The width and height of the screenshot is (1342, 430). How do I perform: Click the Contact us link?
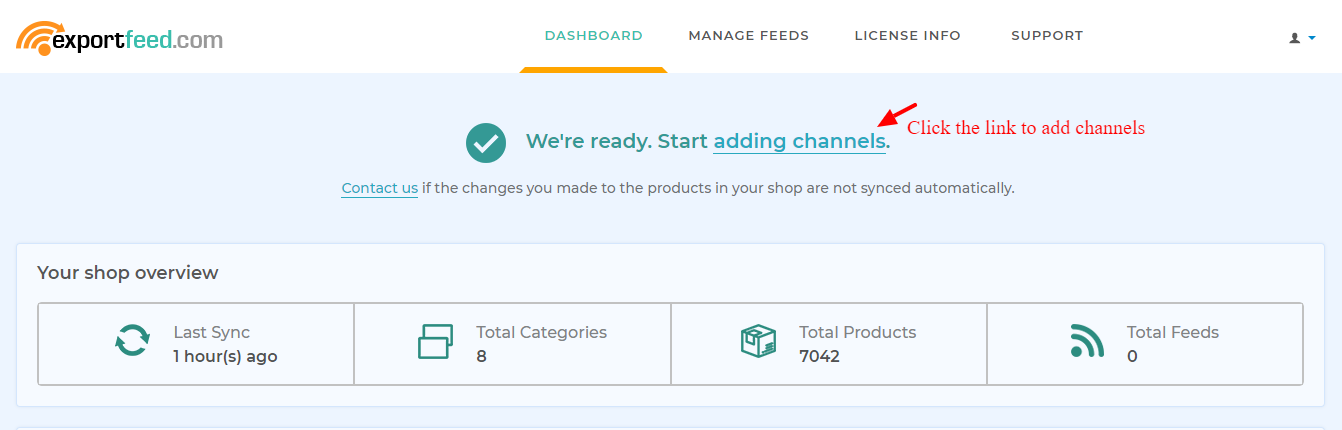coord(379,188)
